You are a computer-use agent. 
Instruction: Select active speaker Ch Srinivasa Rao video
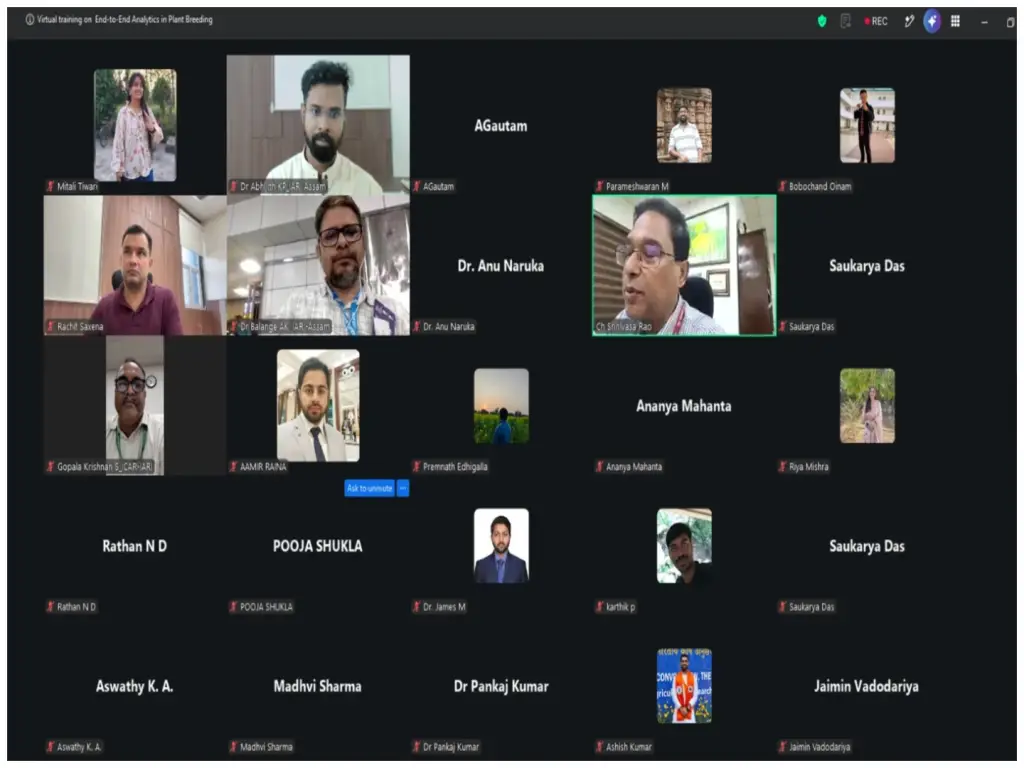tap(684, 265)
